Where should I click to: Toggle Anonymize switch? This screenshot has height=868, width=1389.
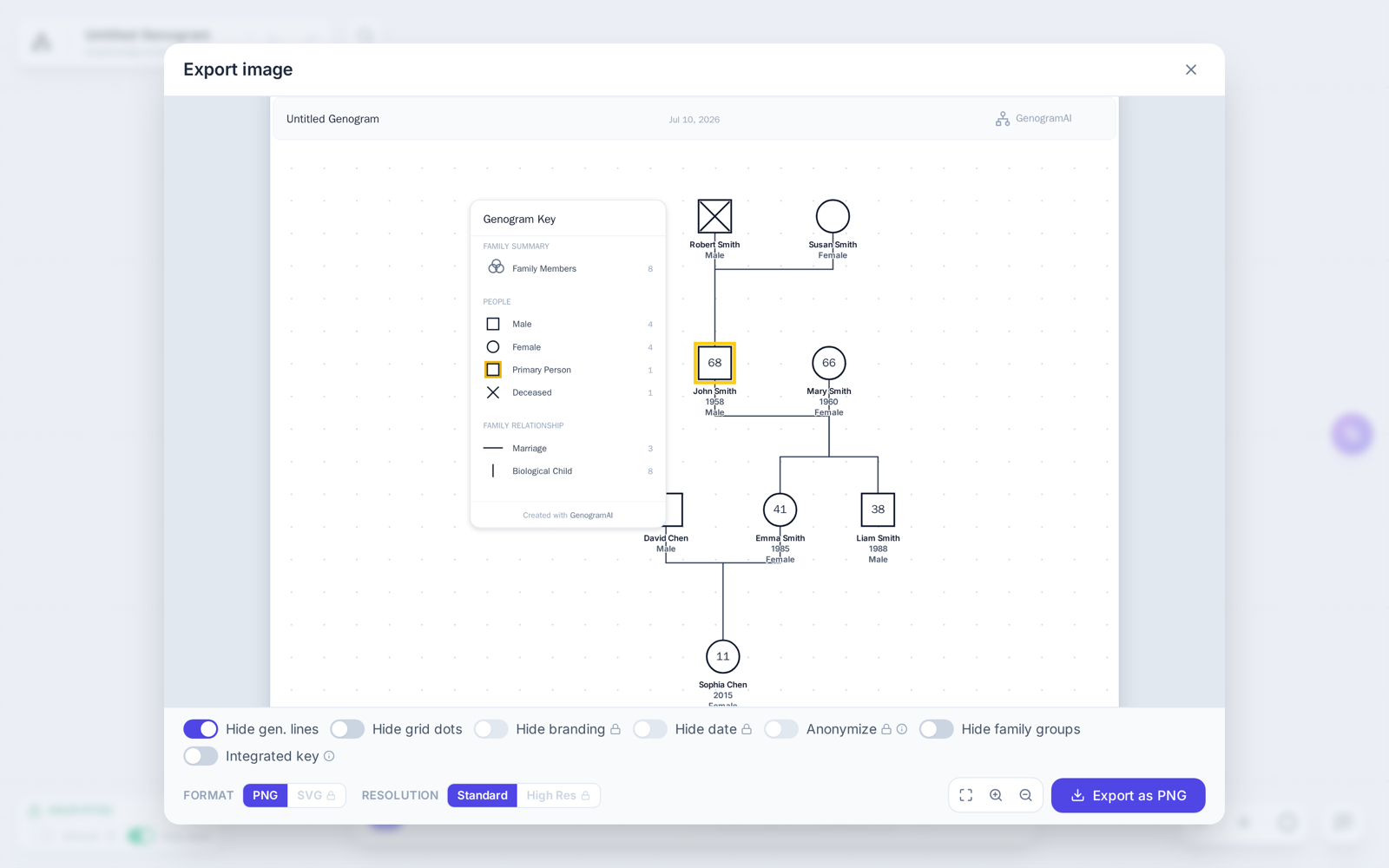pyautogui.click(x=781, y=729)
